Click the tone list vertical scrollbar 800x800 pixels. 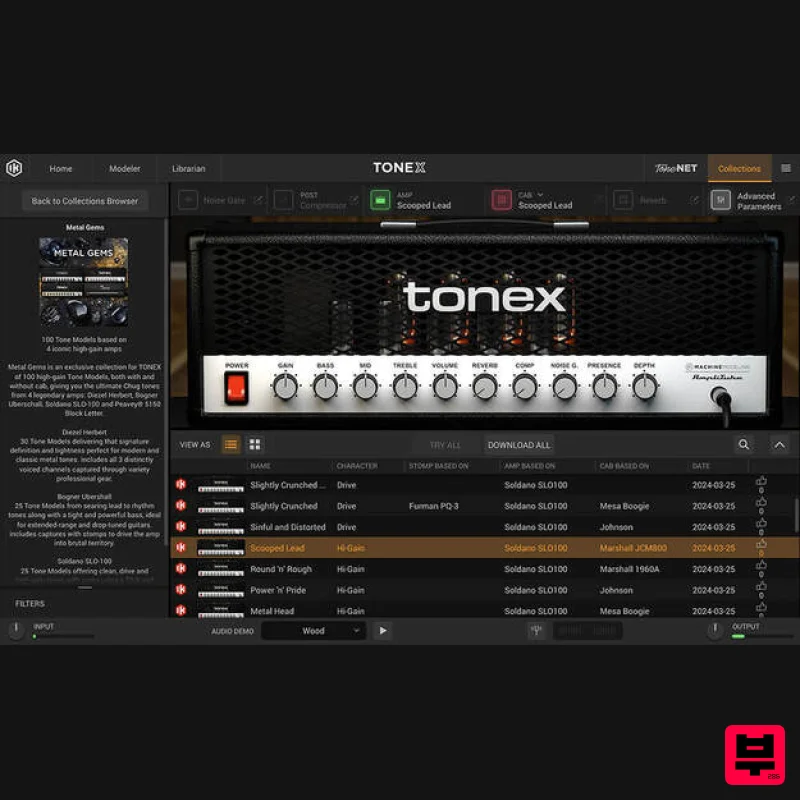point(796,515)
